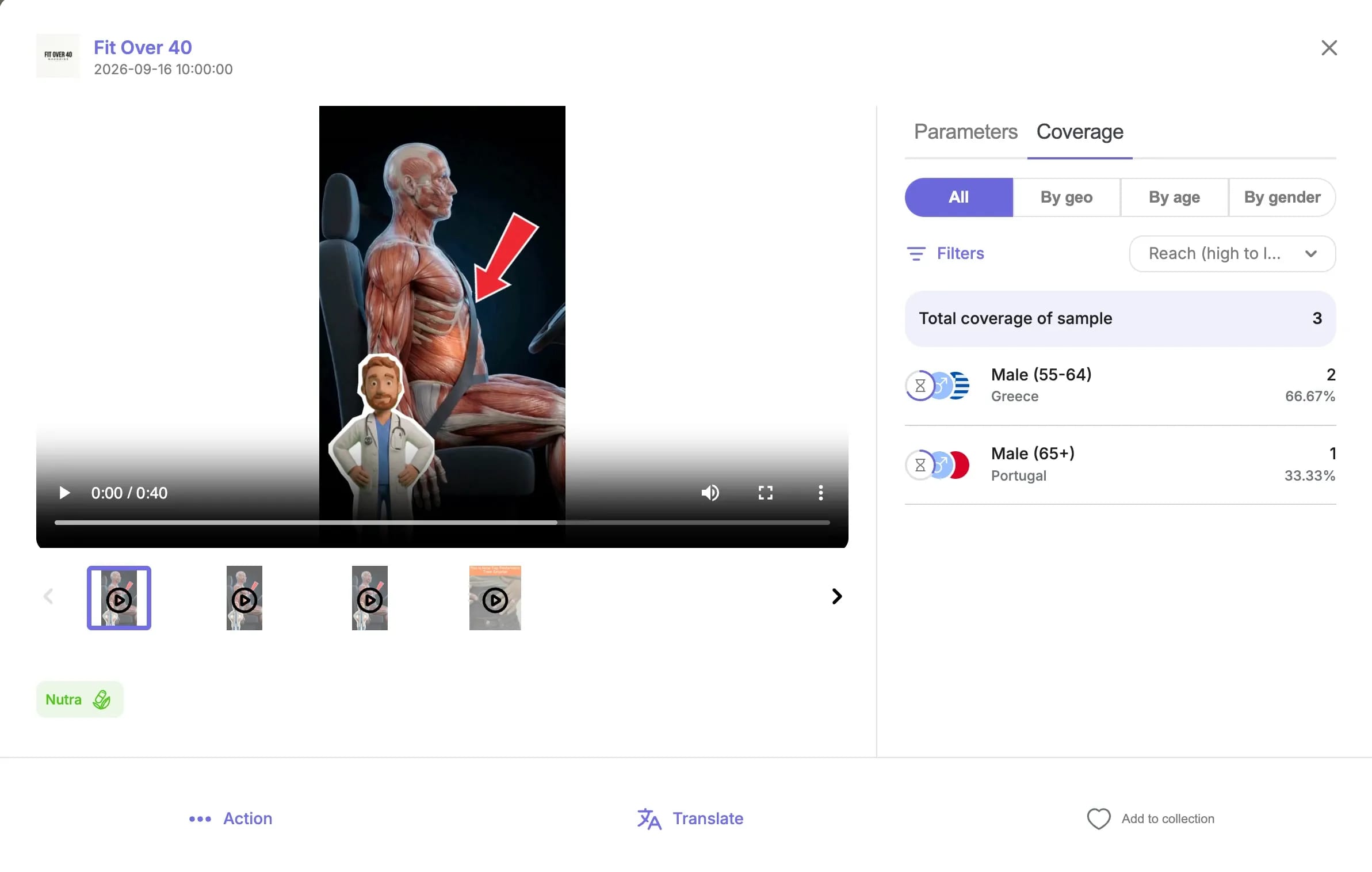Image resolution: width=1372 pixels, height=872 pixels.
Task: Click the hourglass age icon in Greece row
Action: 920,386
